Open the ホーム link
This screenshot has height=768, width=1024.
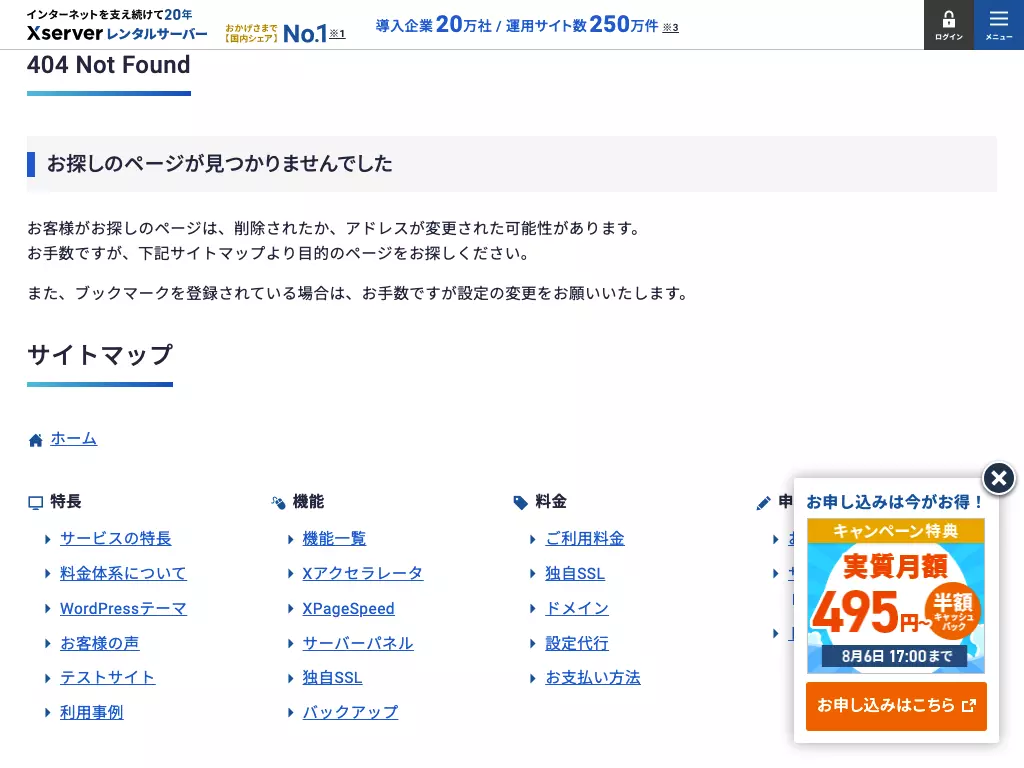74,439
